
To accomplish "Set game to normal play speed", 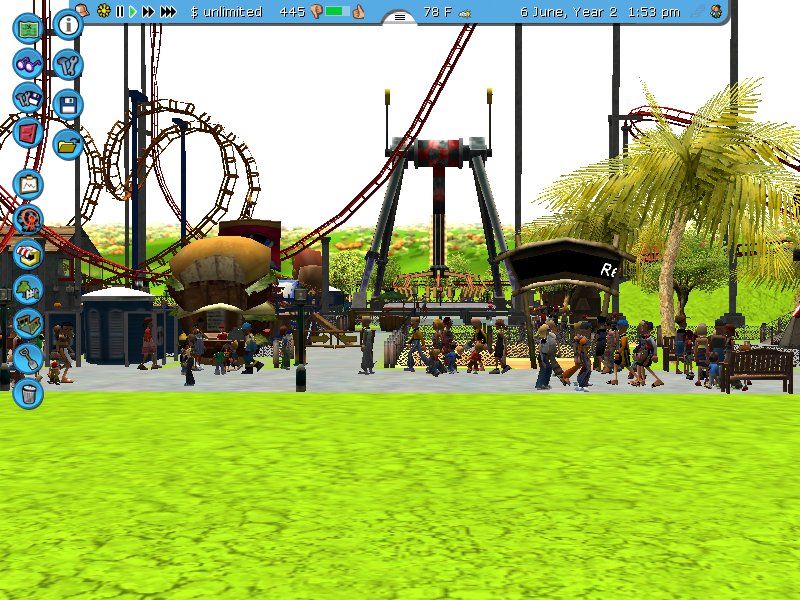I will click(133, 12).
